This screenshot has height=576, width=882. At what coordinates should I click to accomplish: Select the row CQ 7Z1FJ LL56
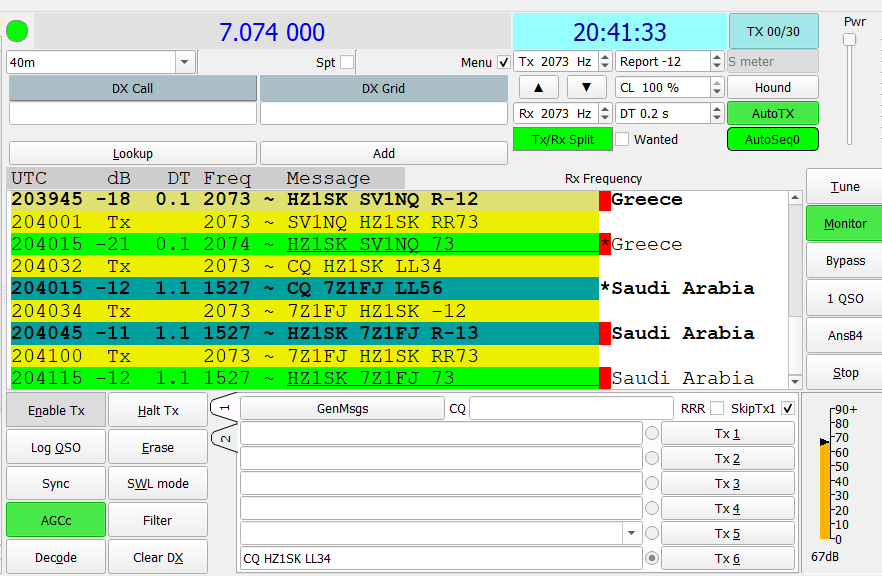pyautogui.click(x=305, y=288)
